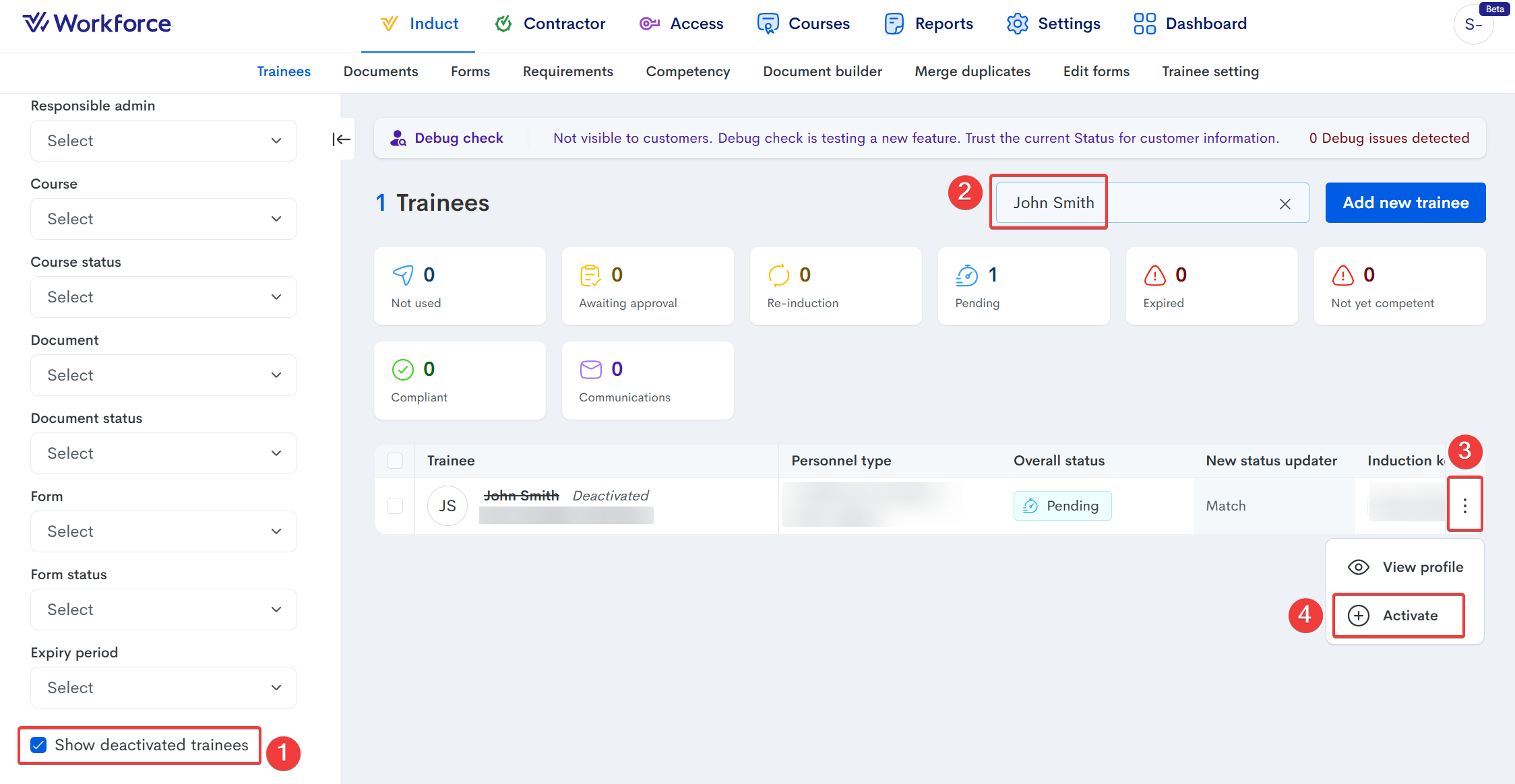The image size is (1515, 784).
Task: Switch to the Requirements tab
Action: (x=567, y=71)
